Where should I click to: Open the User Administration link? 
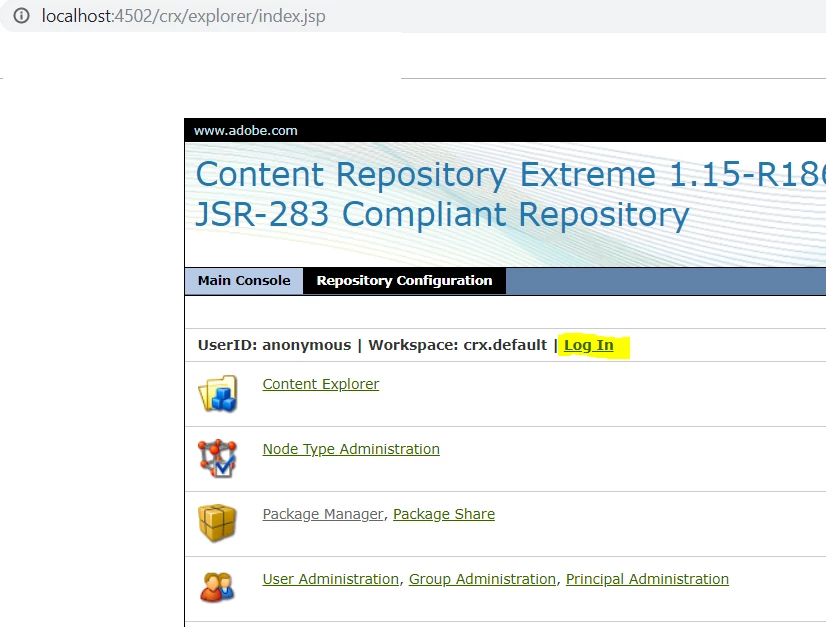coord(330,579)
